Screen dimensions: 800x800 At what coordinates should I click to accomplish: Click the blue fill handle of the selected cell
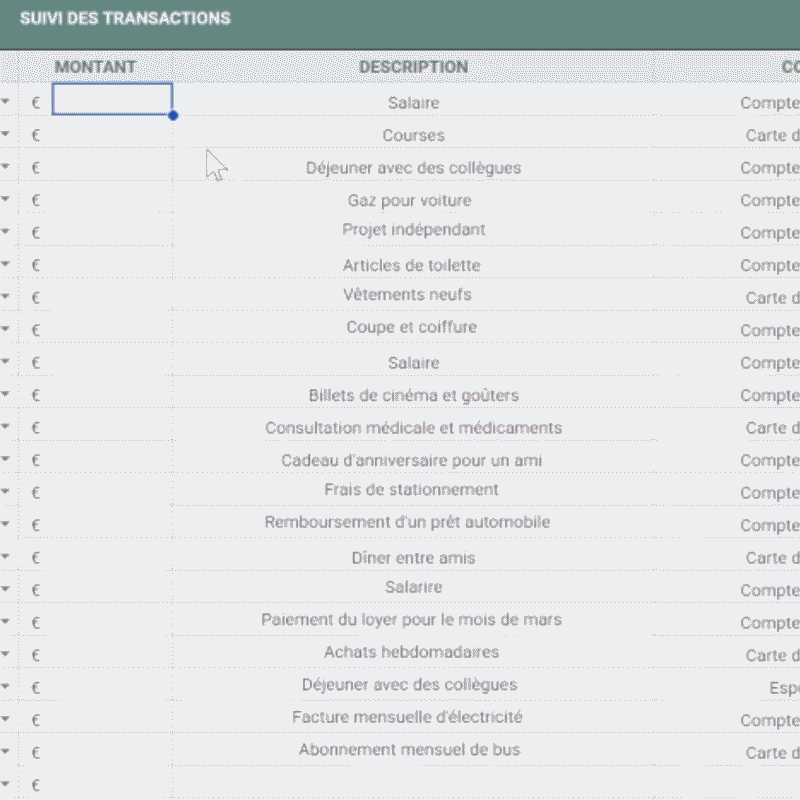click(173, 116)
